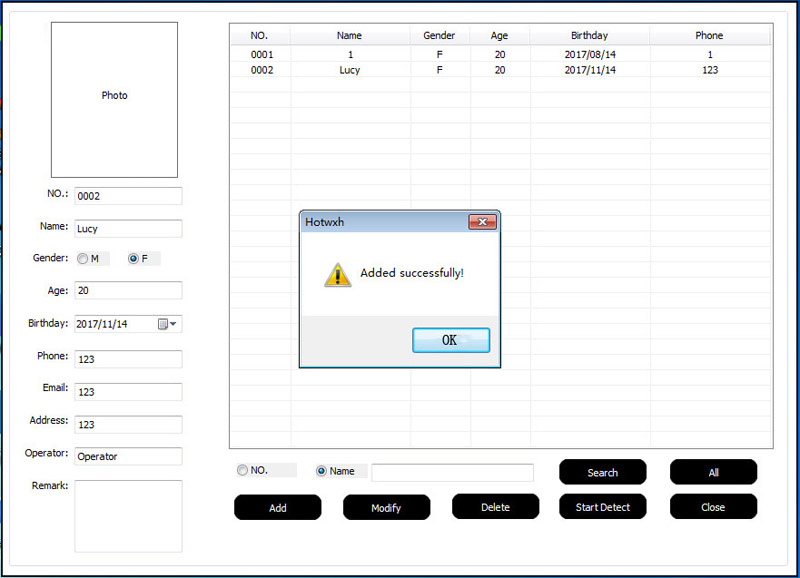Select table row 0001
This screenshot has height=578, width=800.
tap(501, 54)
